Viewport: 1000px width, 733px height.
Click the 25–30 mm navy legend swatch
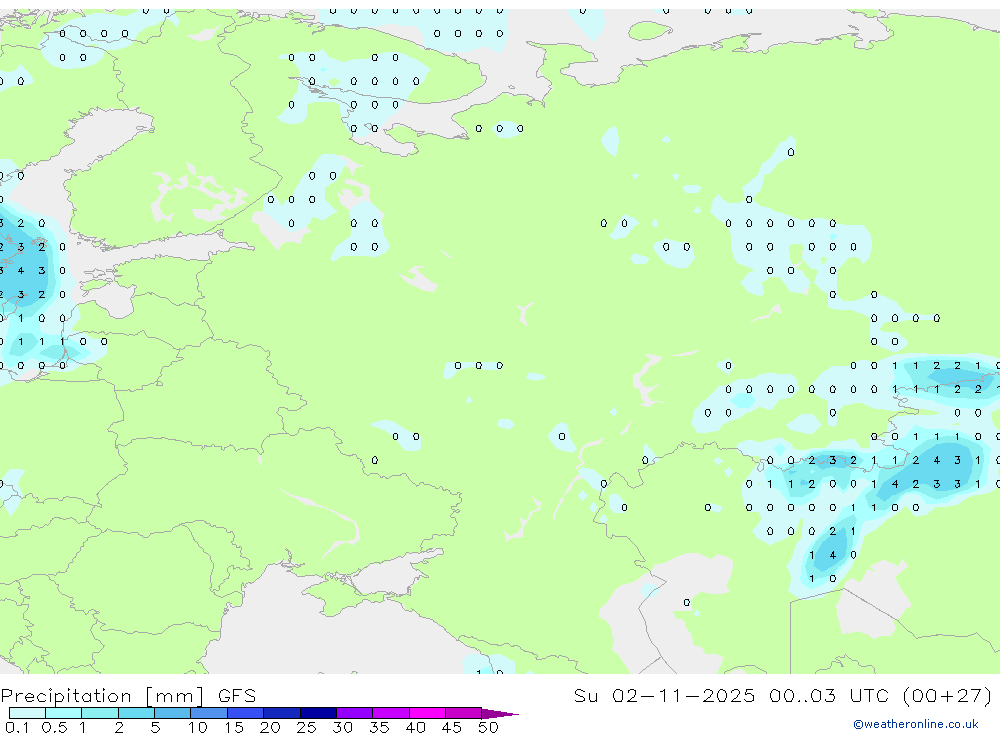[x=318, y=713]
